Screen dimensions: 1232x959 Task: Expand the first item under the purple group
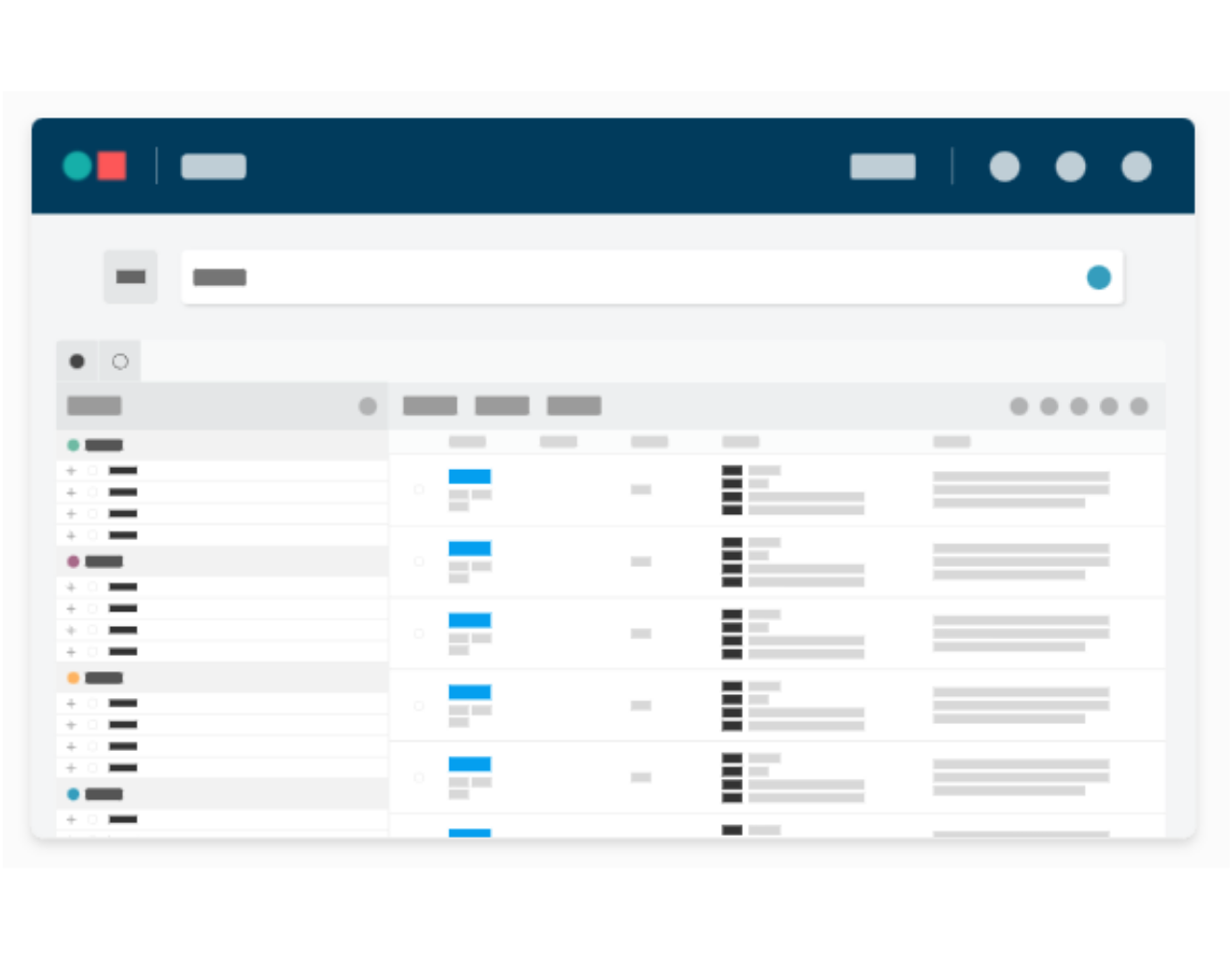[x=71, y=586]
